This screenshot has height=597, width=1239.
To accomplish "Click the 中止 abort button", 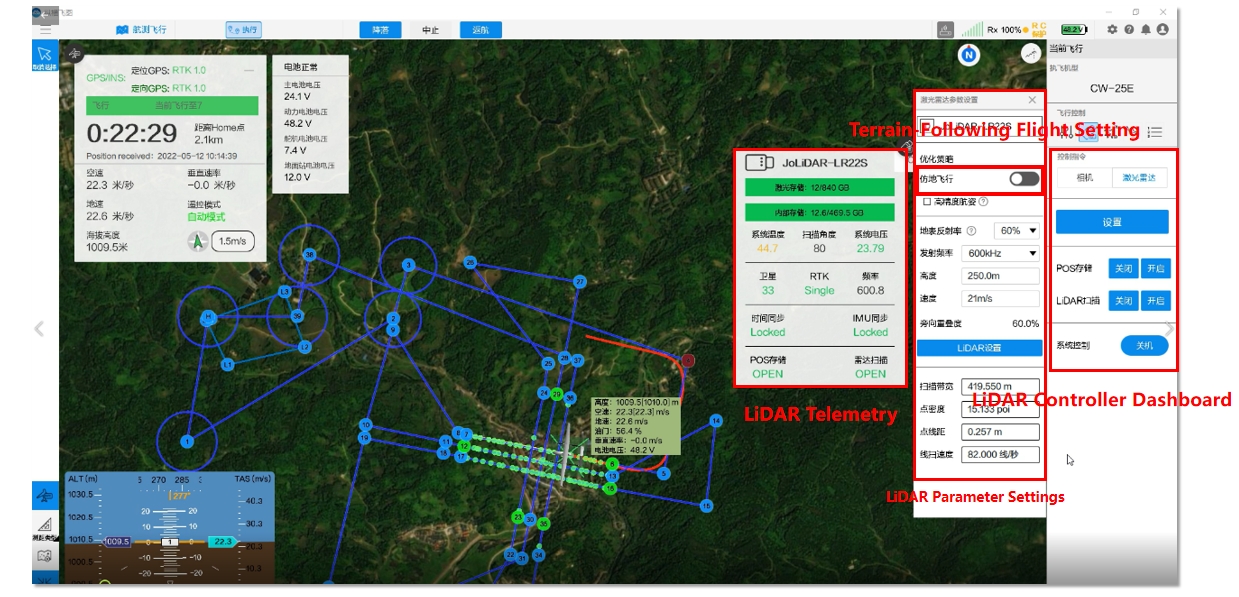I will 431,30.
